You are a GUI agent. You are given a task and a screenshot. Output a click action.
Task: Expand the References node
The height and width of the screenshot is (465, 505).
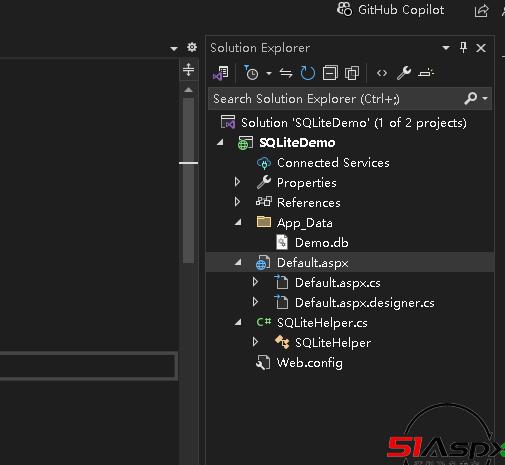tap(237, 202)
